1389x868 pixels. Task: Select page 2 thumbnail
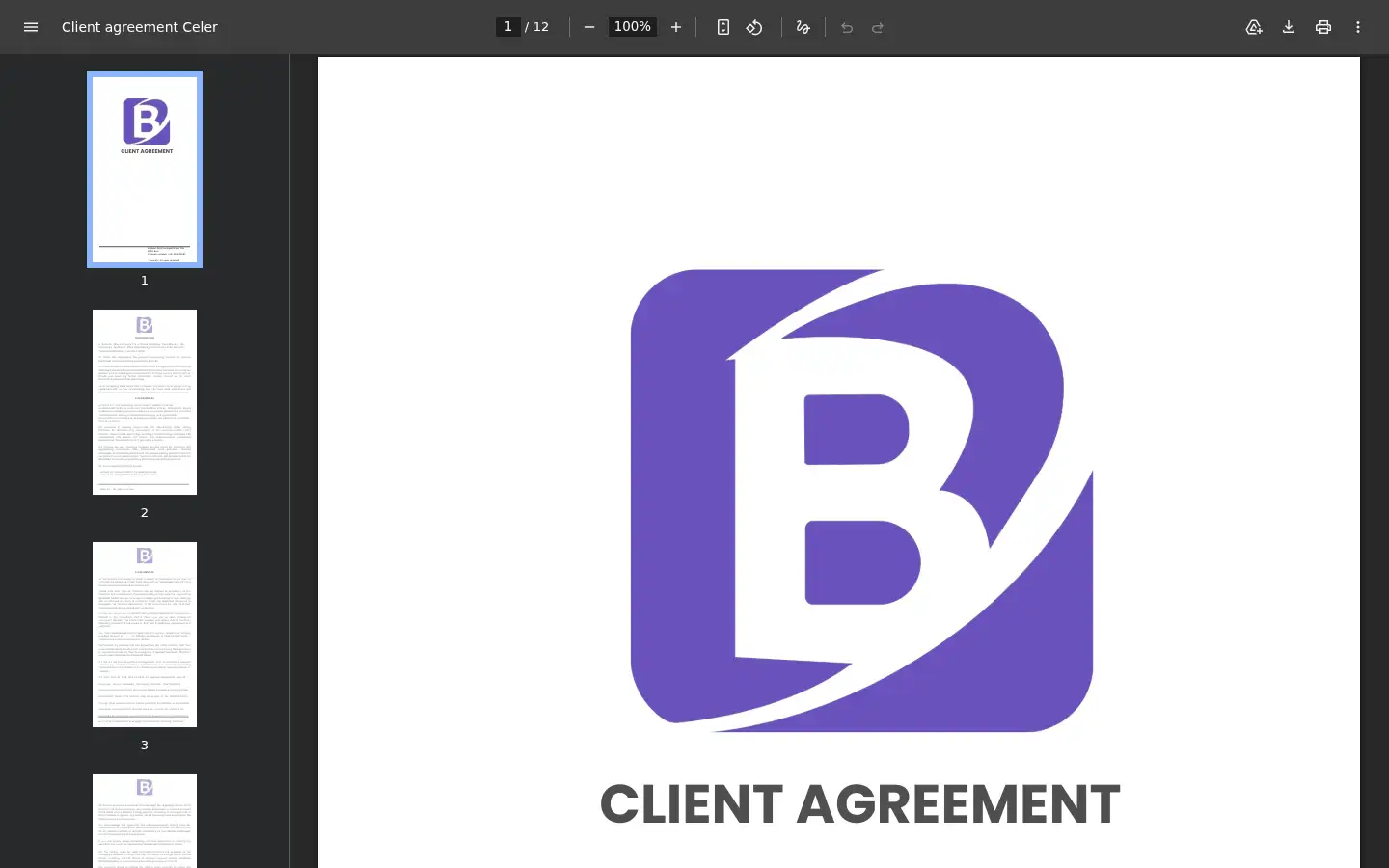pos(145,402)
